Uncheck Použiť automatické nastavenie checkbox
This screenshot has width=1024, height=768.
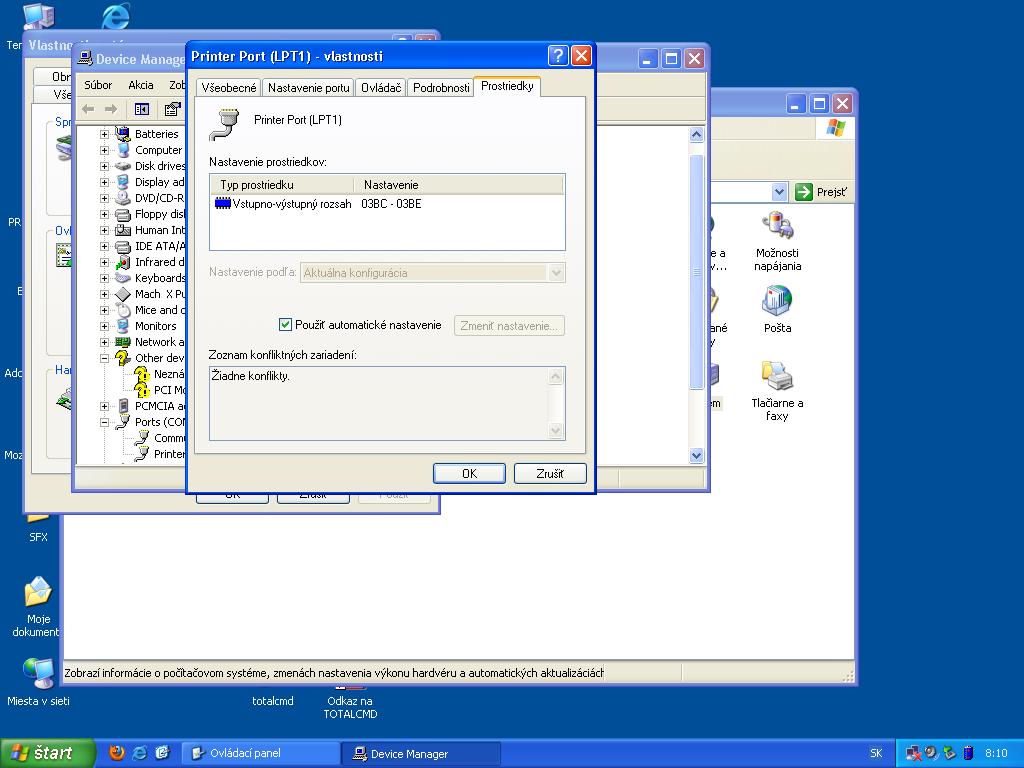285,325
